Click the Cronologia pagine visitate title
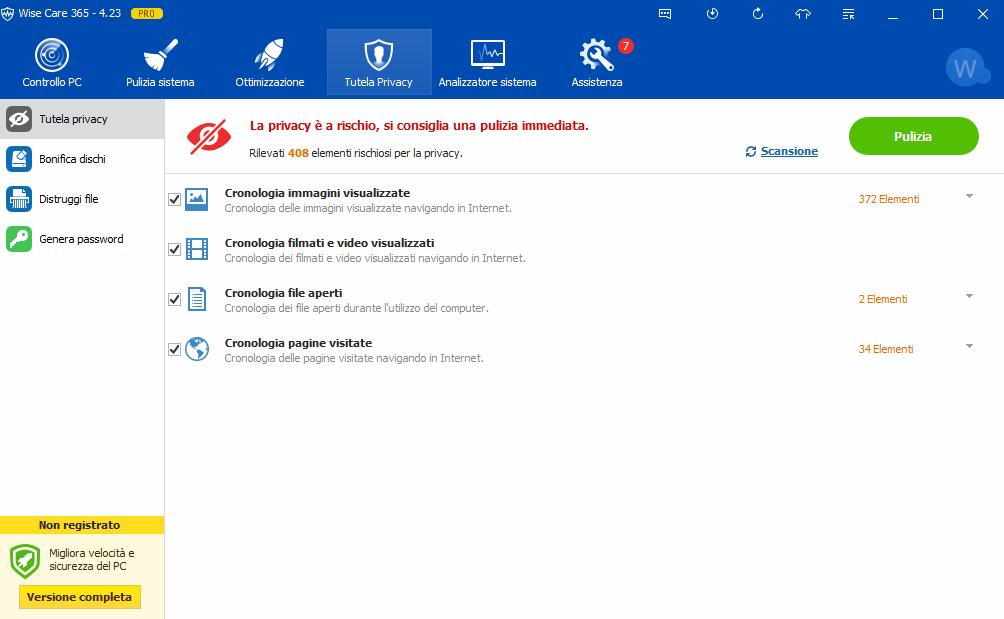This screenshot has height=619, width=1004. (298, 342)
